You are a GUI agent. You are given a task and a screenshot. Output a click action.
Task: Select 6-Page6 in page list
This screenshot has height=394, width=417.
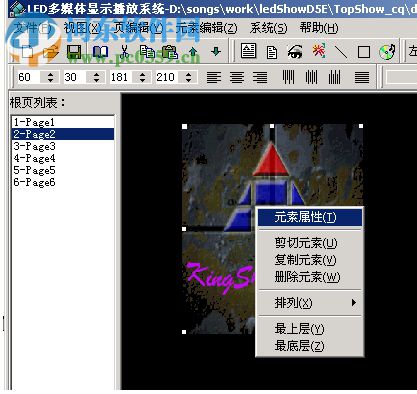pyautogui.click(x=63, y=182)
